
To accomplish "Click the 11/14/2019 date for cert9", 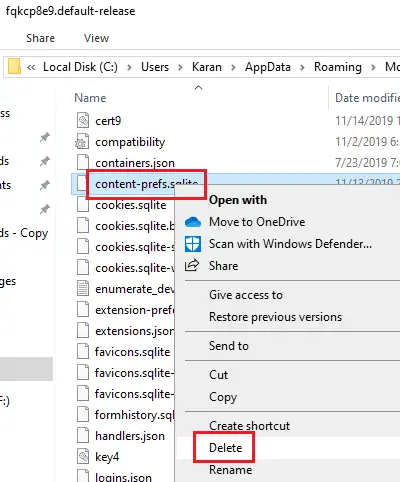I will (367, 121).
